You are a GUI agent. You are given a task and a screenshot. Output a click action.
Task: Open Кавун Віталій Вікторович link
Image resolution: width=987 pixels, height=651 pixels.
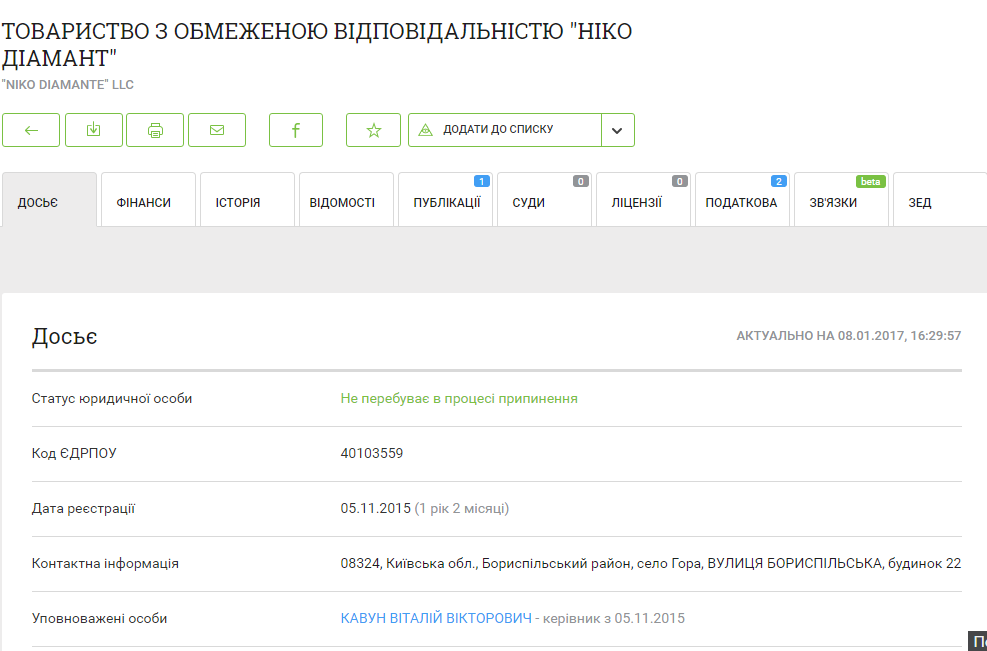click(x=436, y=618)
